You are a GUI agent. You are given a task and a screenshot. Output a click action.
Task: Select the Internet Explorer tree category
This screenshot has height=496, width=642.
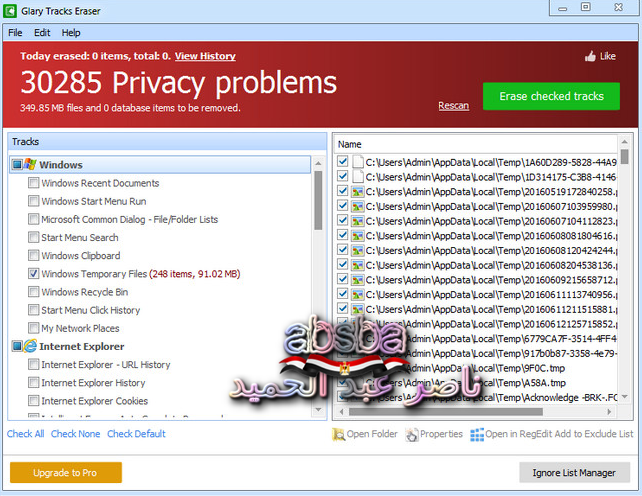160,346
